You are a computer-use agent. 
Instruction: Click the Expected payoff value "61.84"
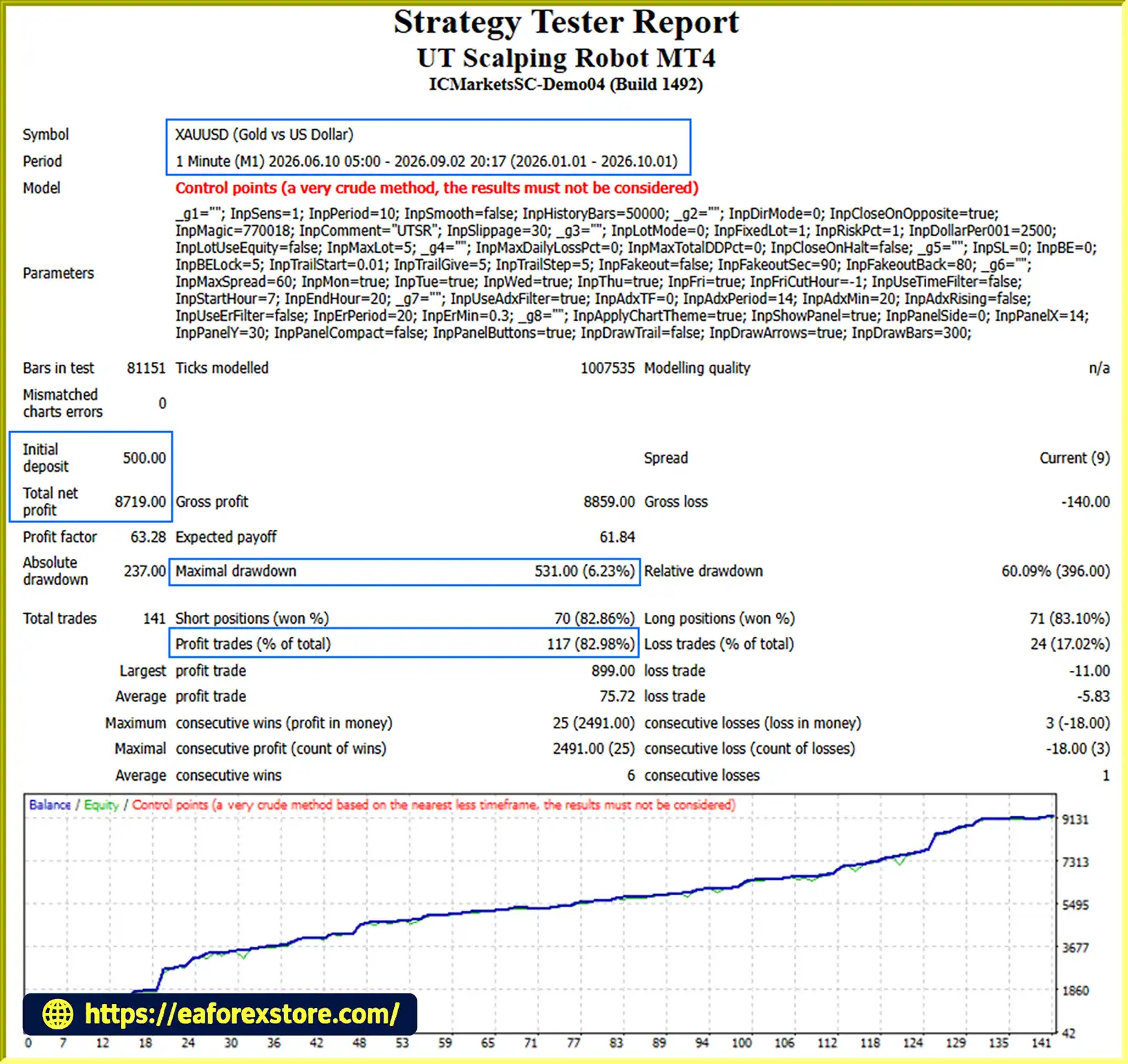[x=617, y=537]
